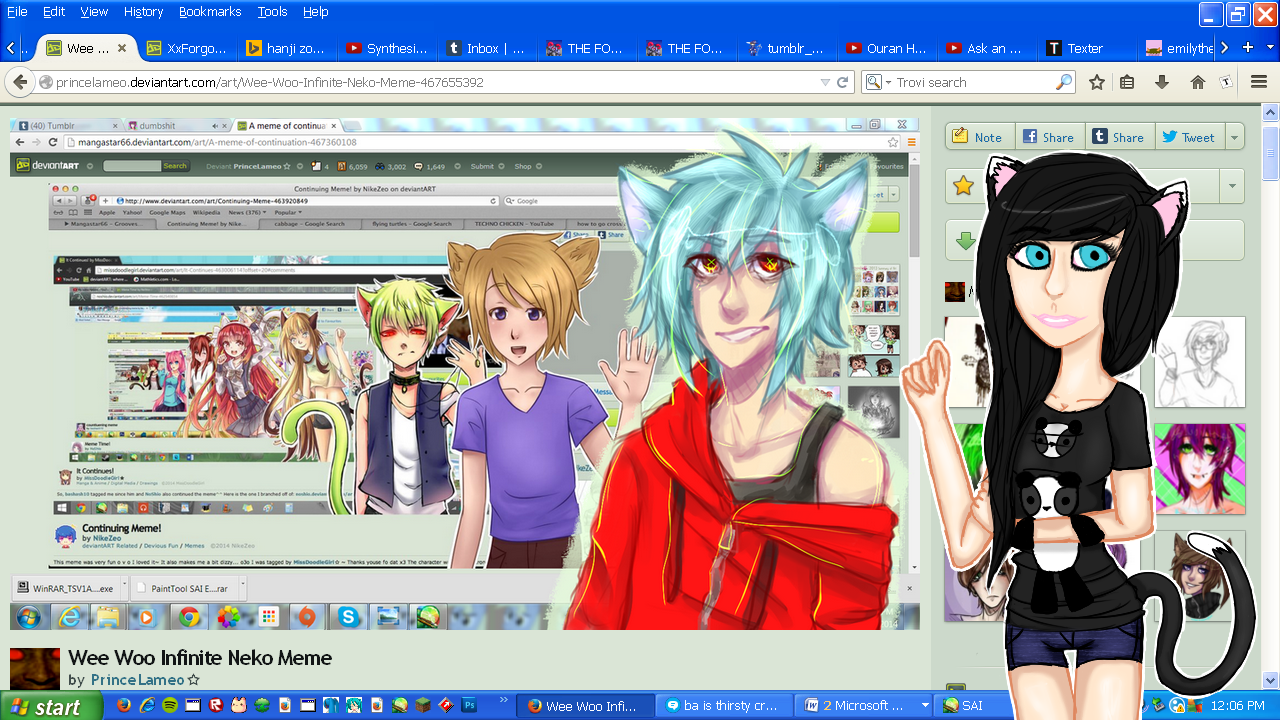
Task: Switch to the Texter tab
Action: (x=1087, y=48)
